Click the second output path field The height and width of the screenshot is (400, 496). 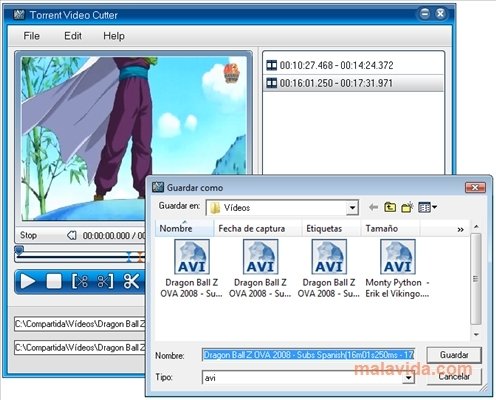click(80, 348)
